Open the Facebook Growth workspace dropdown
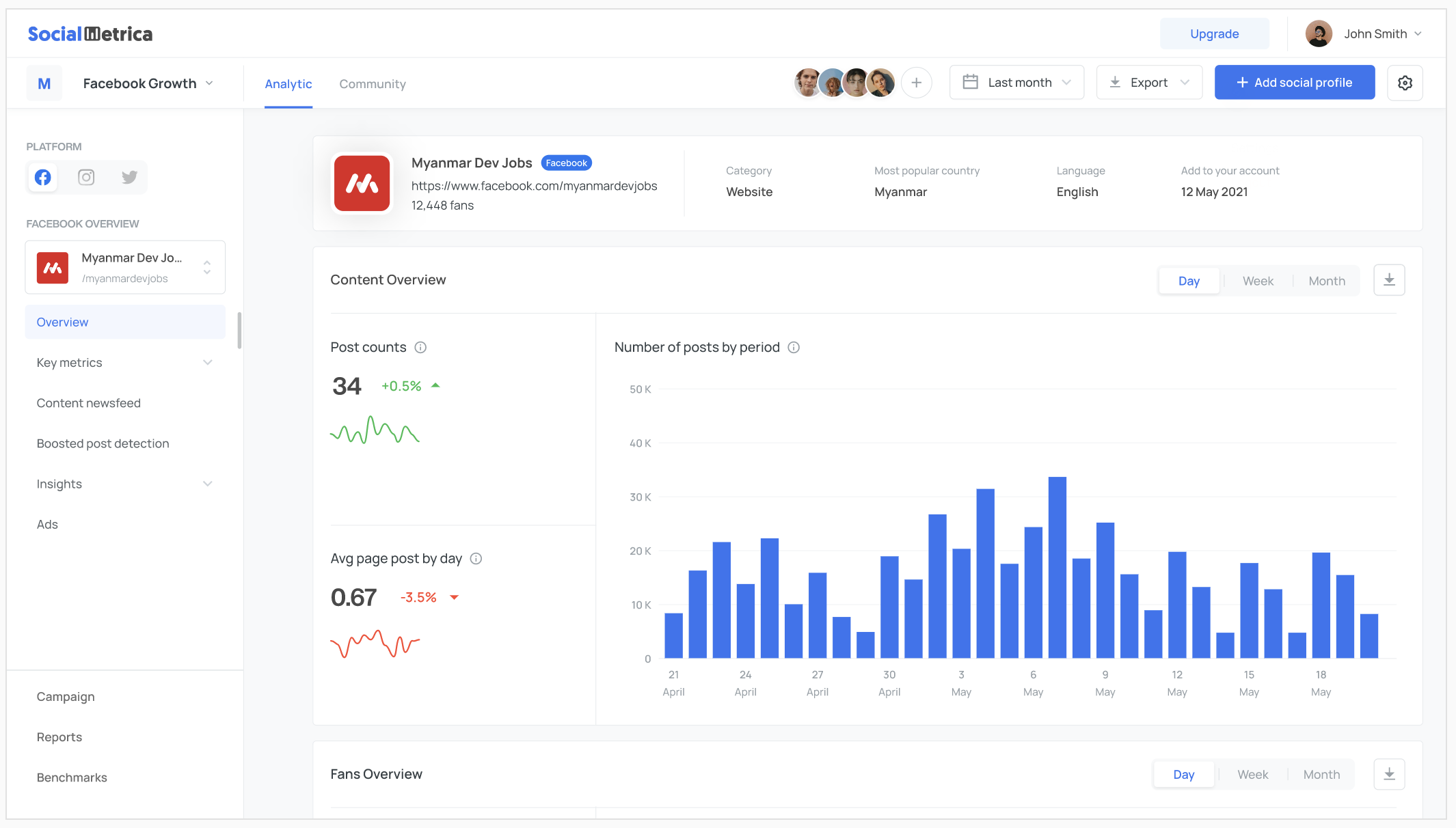This screenshot has width=1456, height=828. (148, 83)
